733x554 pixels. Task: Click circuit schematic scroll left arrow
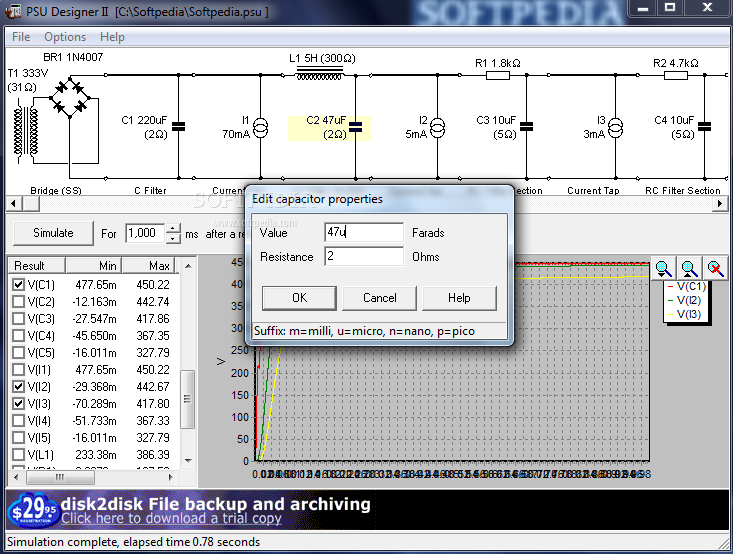click(x=13, y=204)
